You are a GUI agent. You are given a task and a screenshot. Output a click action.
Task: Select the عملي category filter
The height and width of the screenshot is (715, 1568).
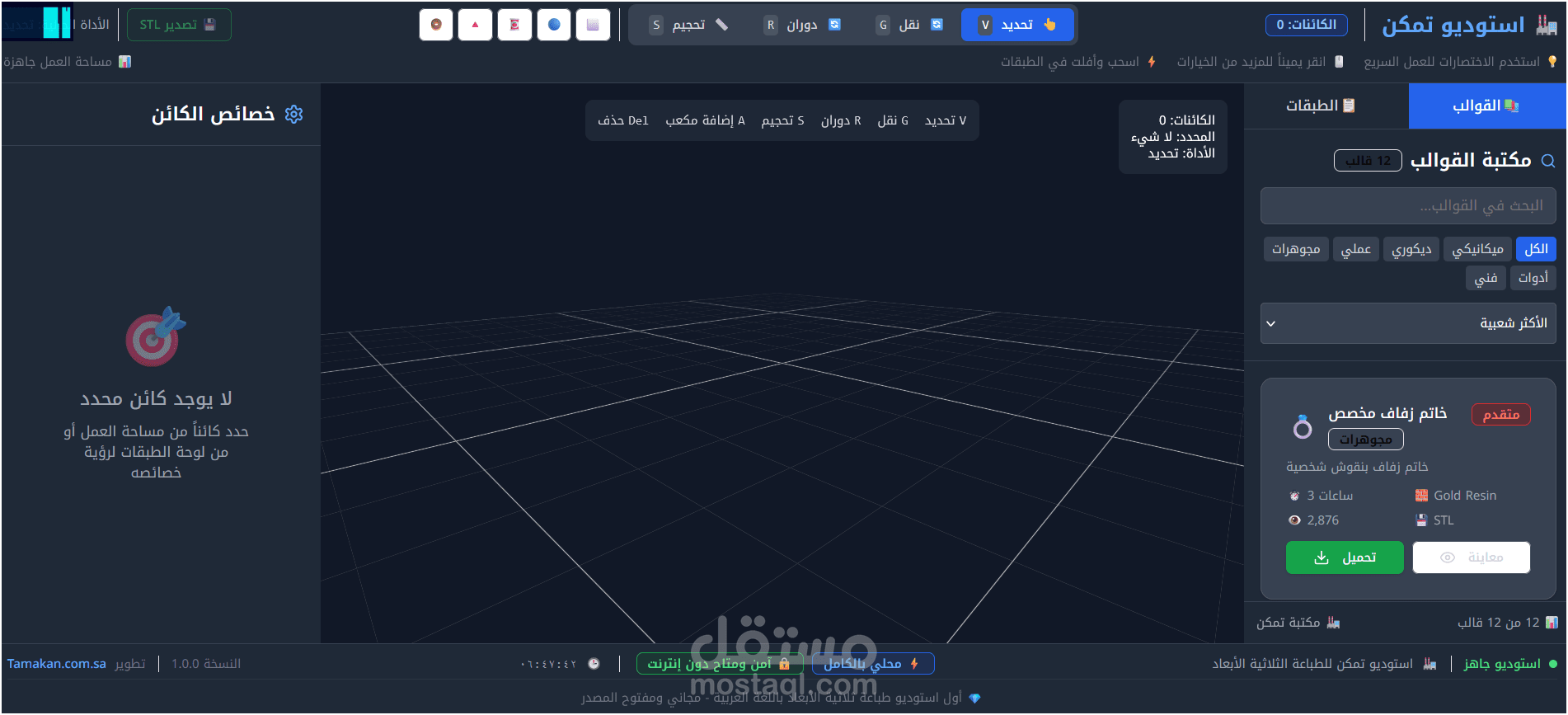click(x=1356, y=249)
